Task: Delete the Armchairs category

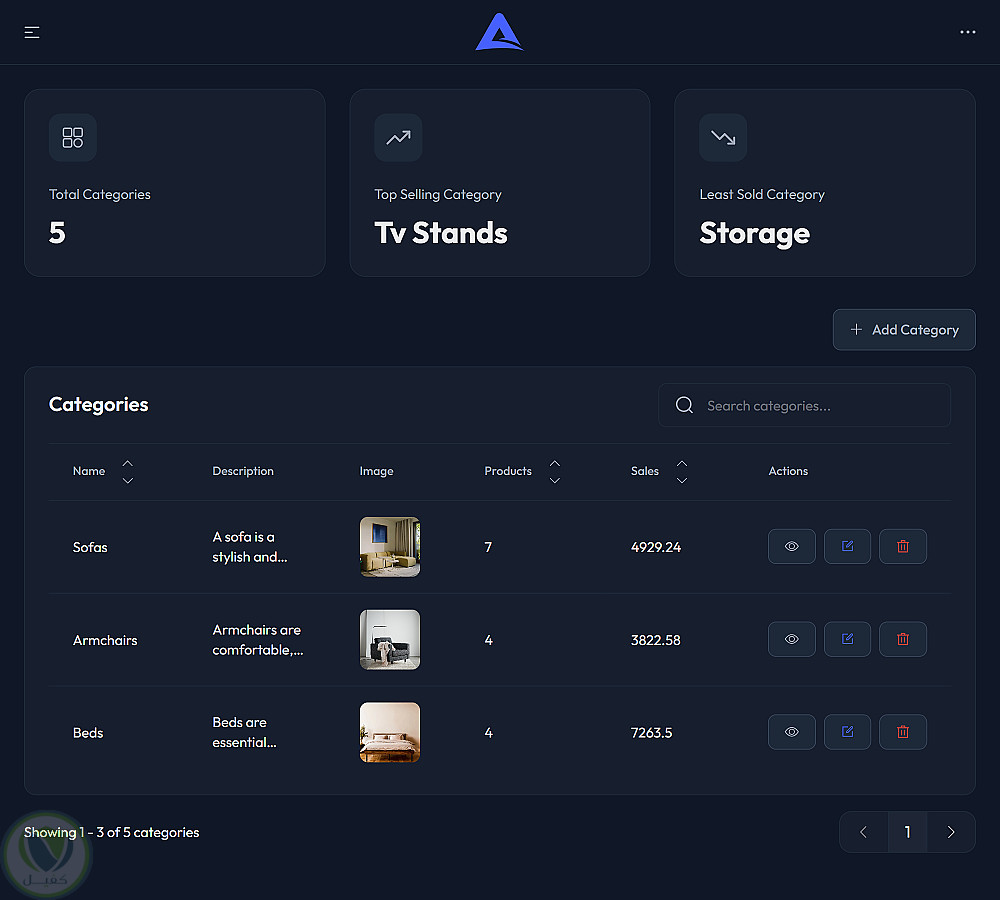Action: pyautogui.click(x=902, y=639)
